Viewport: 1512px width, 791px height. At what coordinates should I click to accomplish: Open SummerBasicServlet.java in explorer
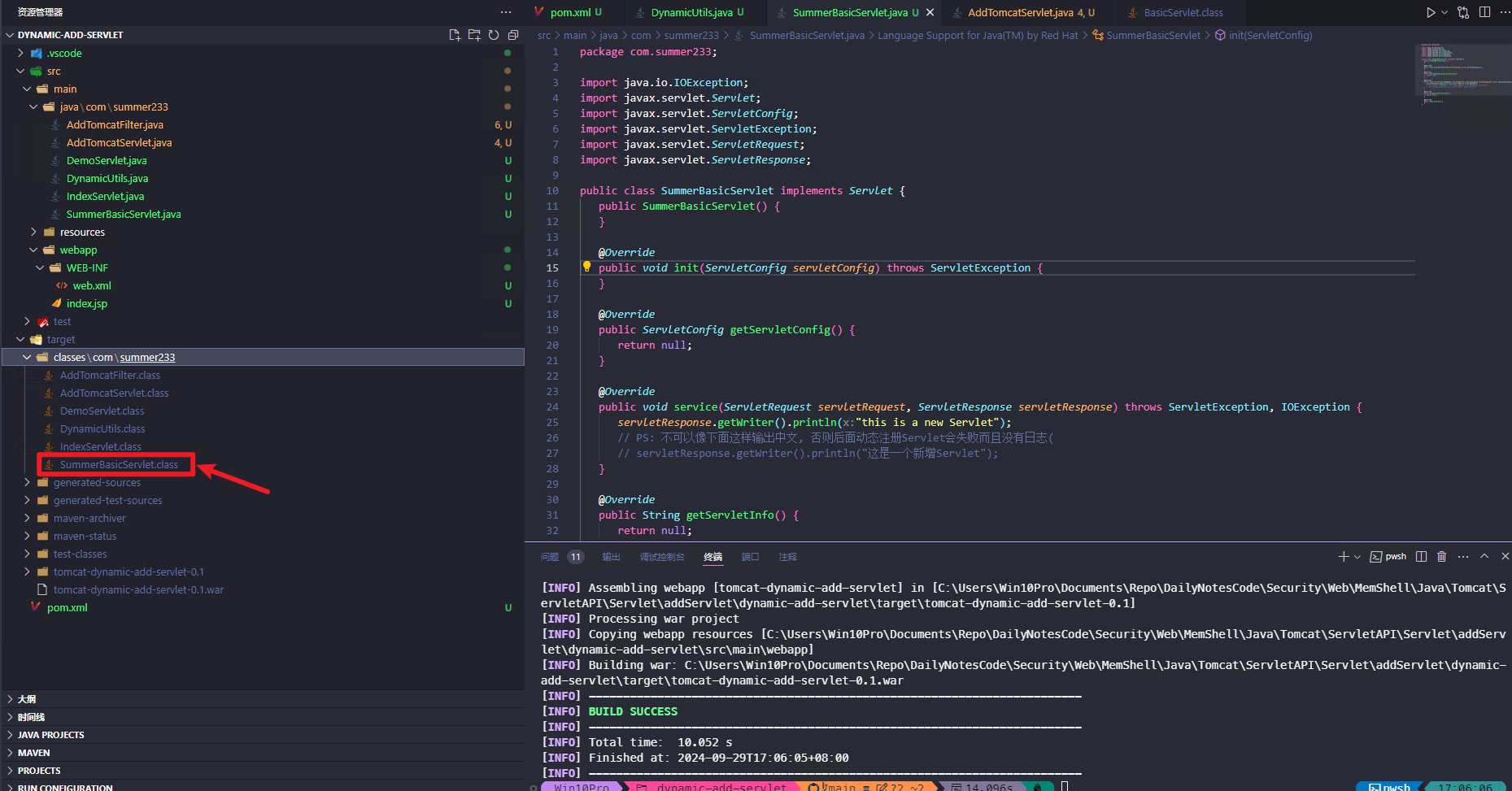coord(124,214)
